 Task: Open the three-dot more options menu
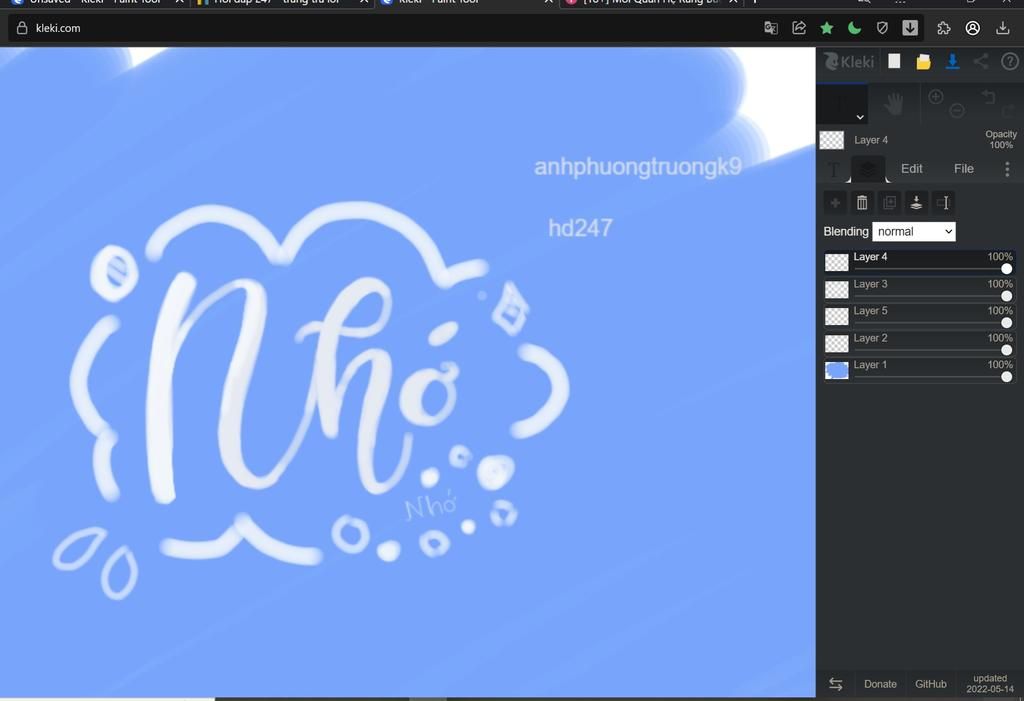[x=1007, y=169]
